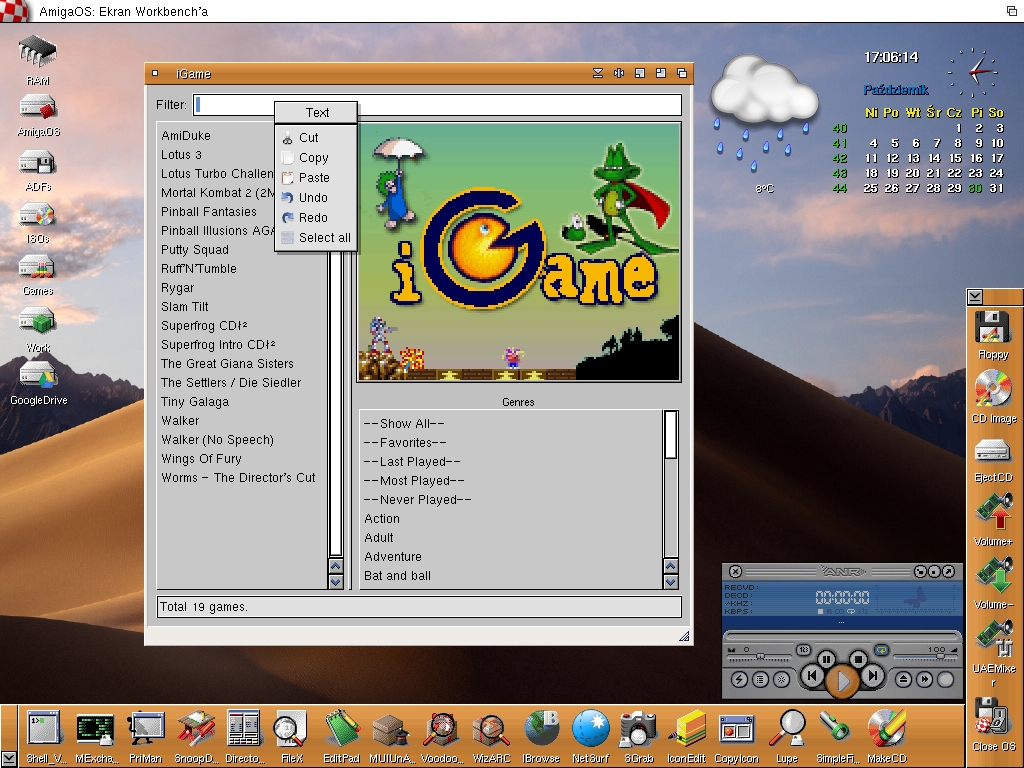Toggle repeat mode in AmiNetRadio player
Viewport: 1024px width, 768px height.
click(x=882, y=650)
